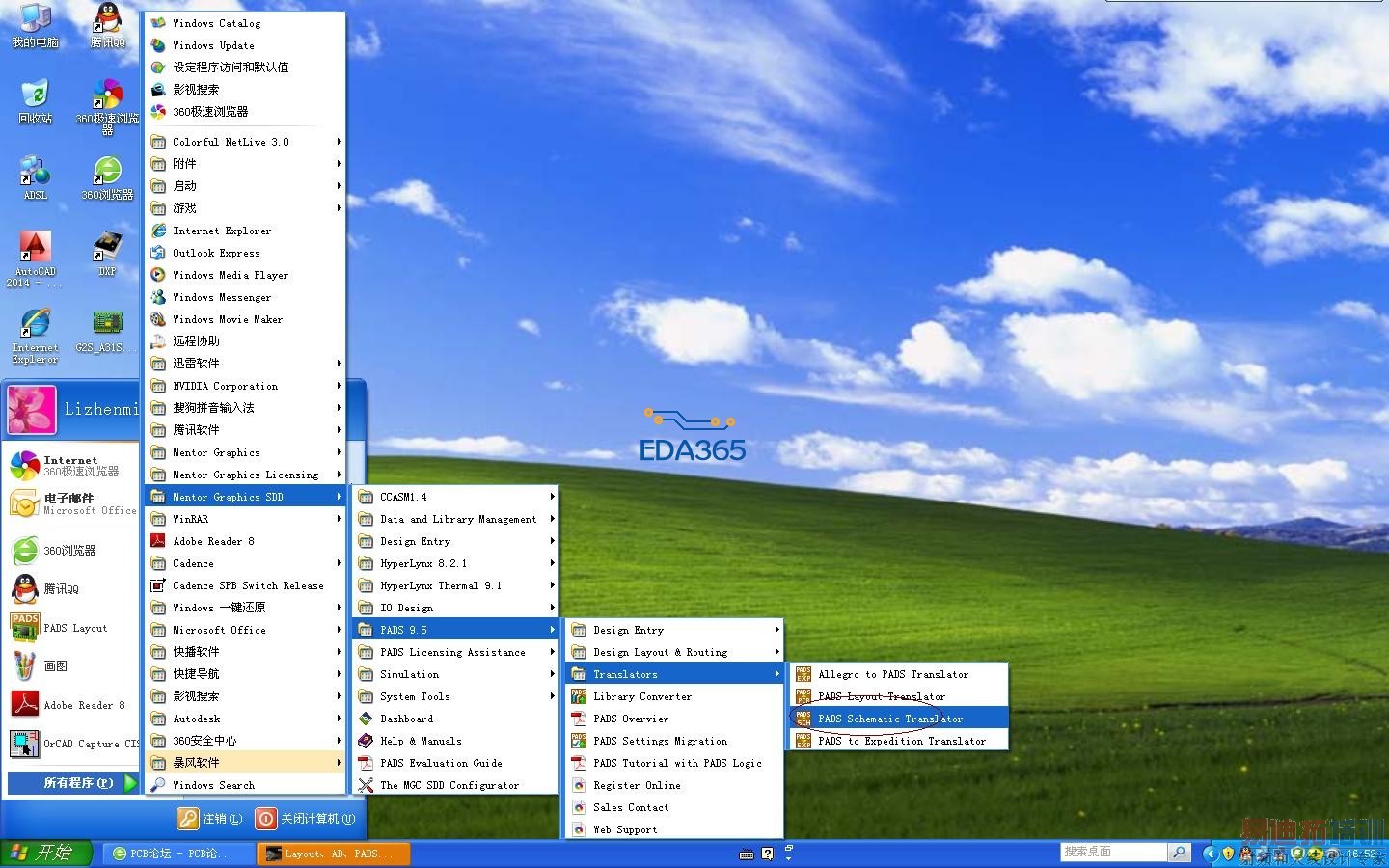Open Web Support menu entry
Image resolution: width=1389 pixels, height=868 pixels.
tap(673, 829)
